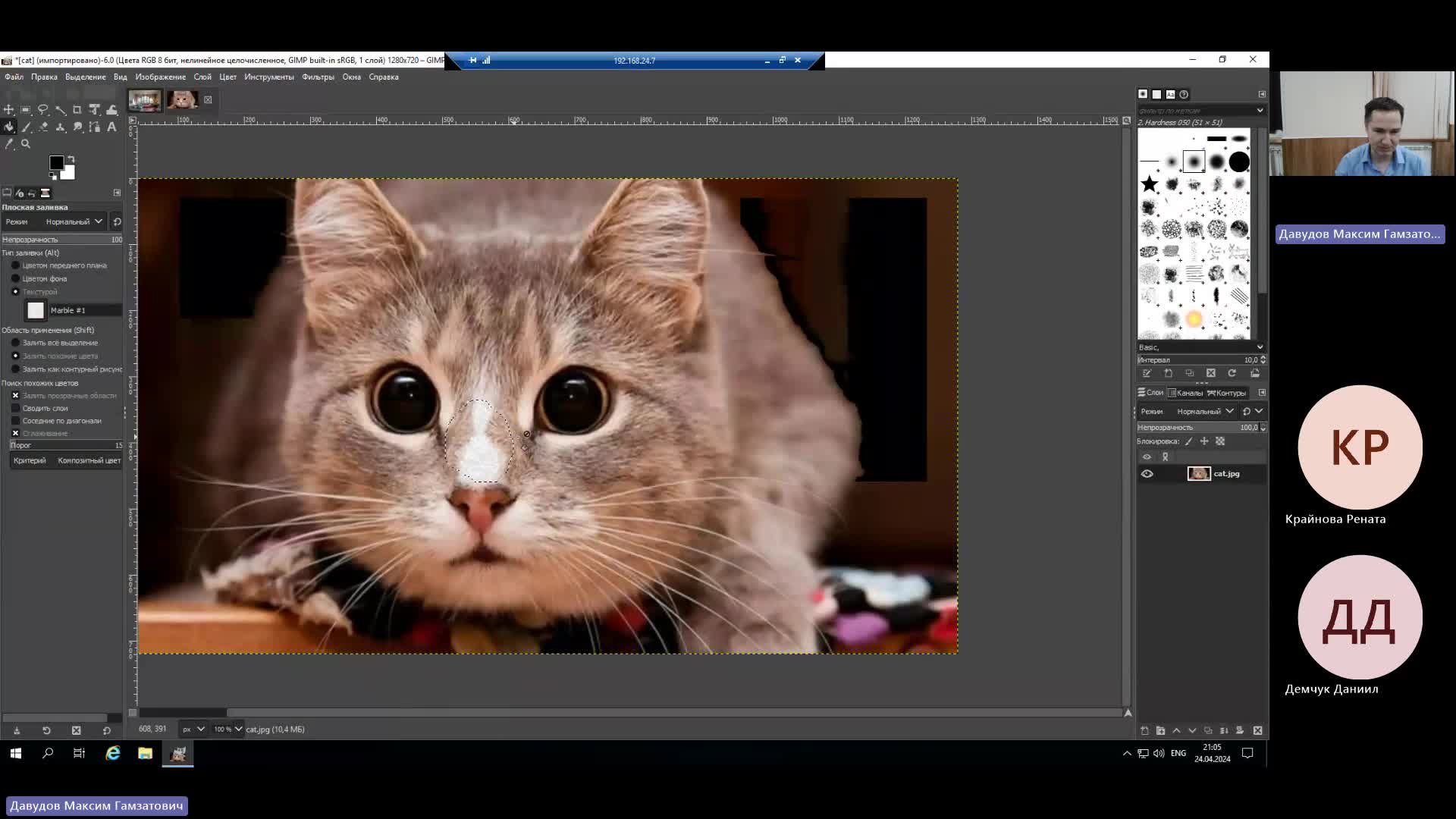Viewport: 1456px width, 819px height.
Task: Create new layer in layers panel
Action: coord(1144,730)
